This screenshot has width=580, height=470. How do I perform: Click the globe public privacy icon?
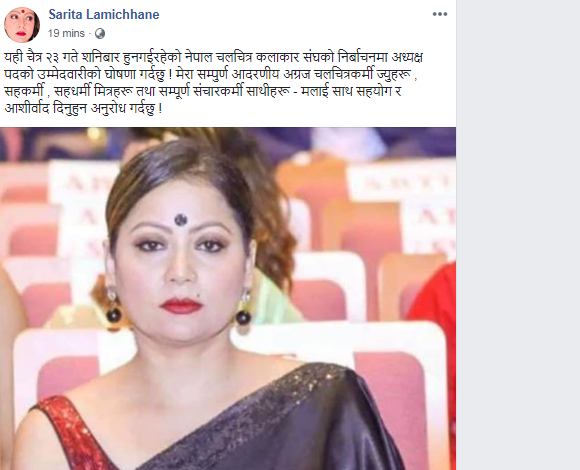click(100, 34)
